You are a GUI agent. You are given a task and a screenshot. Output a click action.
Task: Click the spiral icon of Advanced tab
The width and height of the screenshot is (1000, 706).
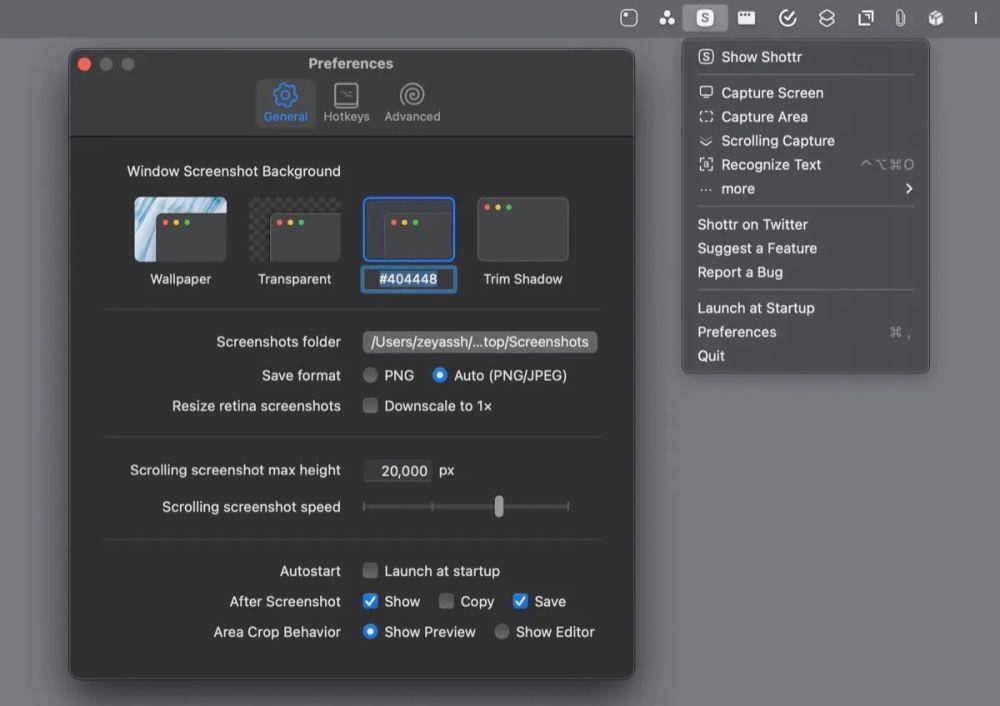412,95
